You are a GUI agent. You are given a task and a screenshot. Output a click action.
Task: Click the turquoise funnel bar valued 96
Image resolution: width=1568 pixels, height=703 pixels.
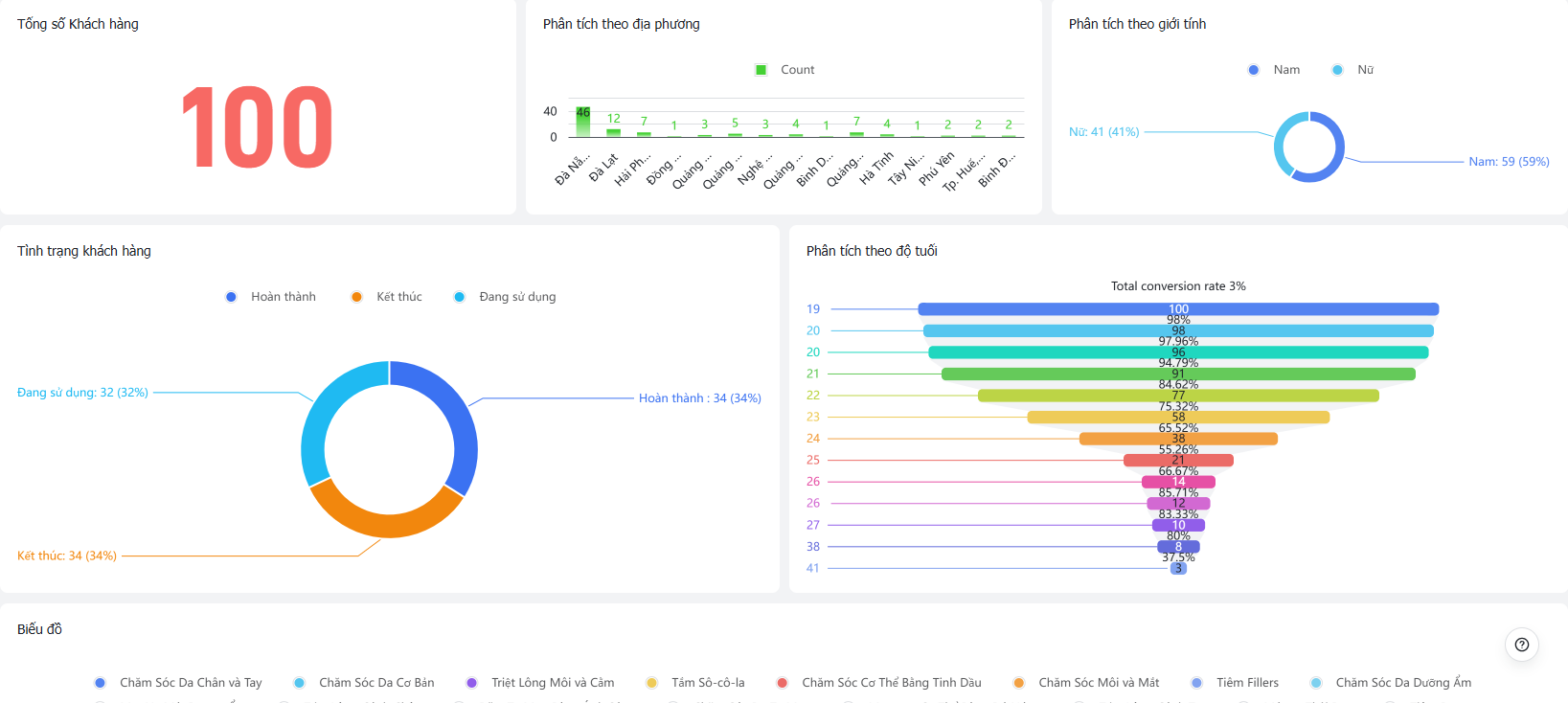[x=1178, y=352]
